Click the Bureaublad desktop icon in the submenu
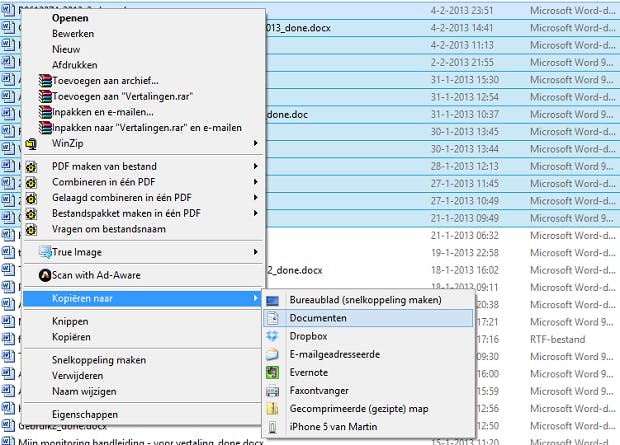The width and height of the screenshot is (620, 445). pos(272,301)
